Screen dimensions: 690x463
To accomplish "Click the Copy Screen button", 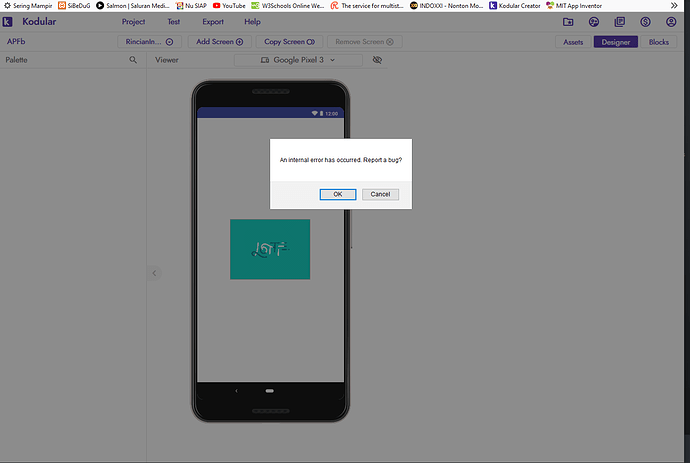I will (x=289, y=42).
